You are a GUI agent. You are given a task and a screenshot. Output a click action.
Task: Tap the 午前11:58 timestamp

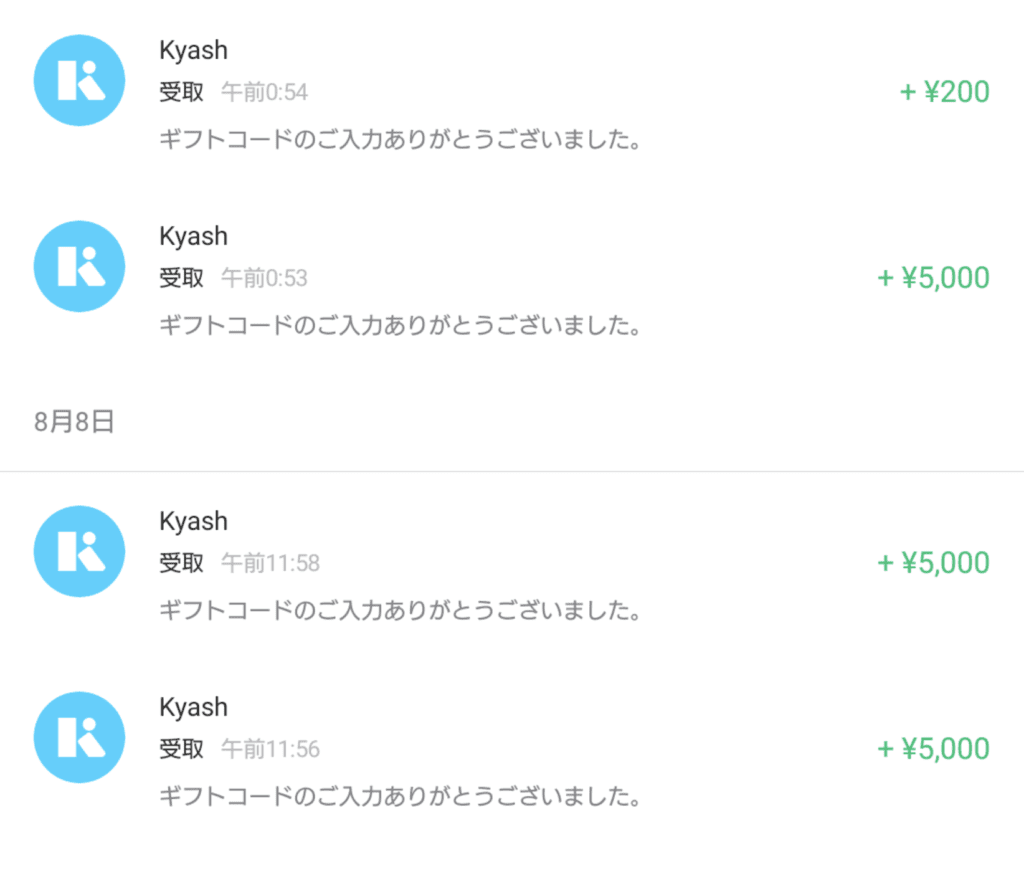[270, 563]
